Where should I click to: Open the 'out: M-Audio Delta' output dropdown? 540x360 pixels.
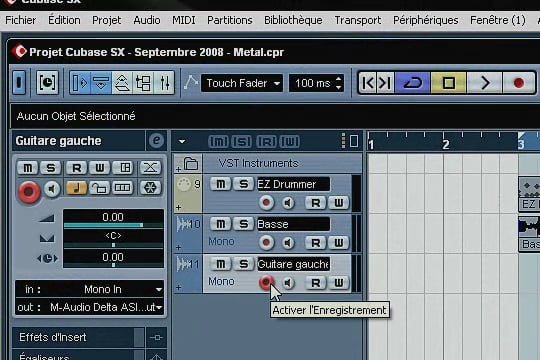point(90,307)
